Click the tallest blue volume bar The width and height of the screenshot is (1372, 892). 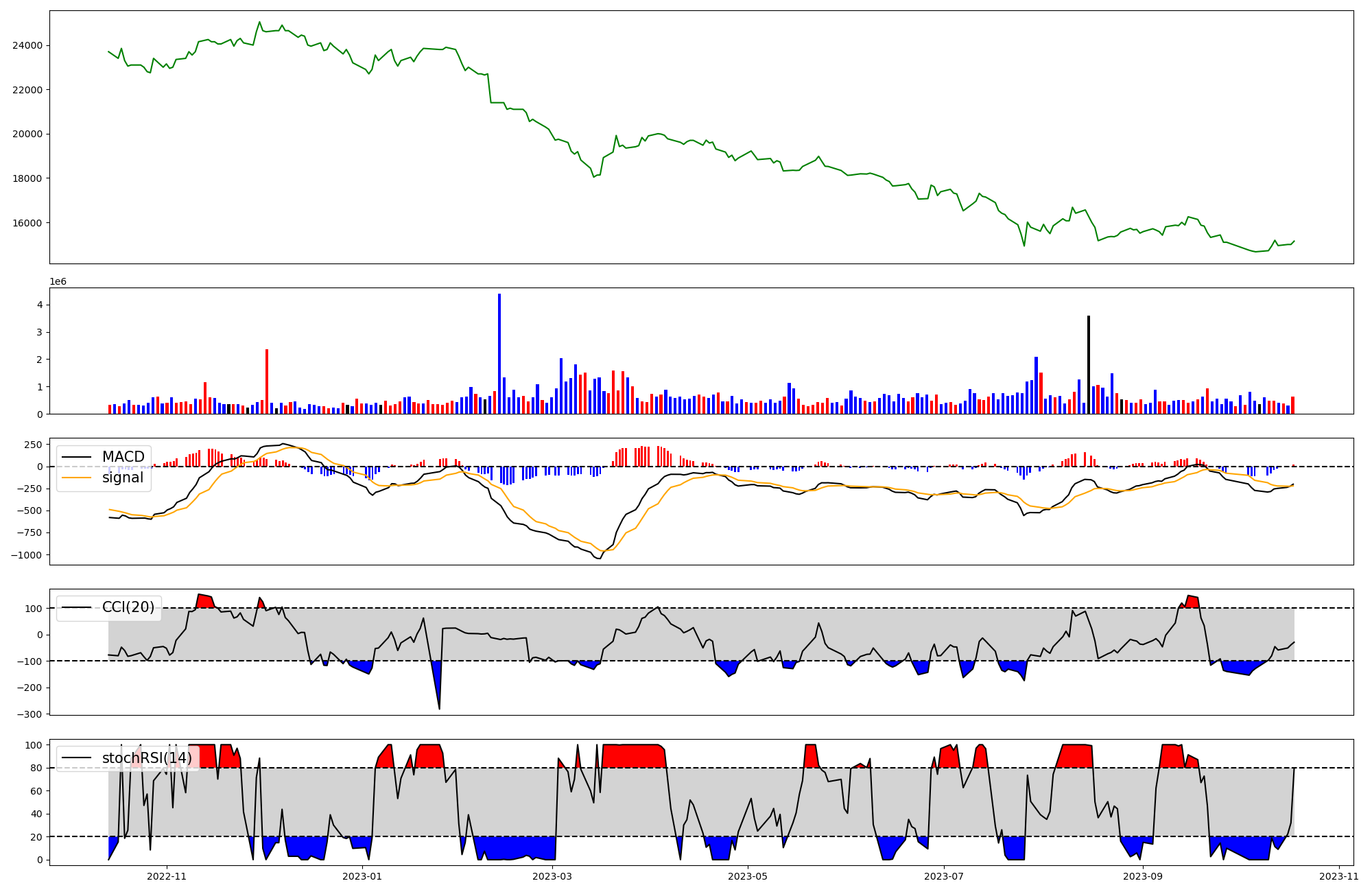point(499,353)
